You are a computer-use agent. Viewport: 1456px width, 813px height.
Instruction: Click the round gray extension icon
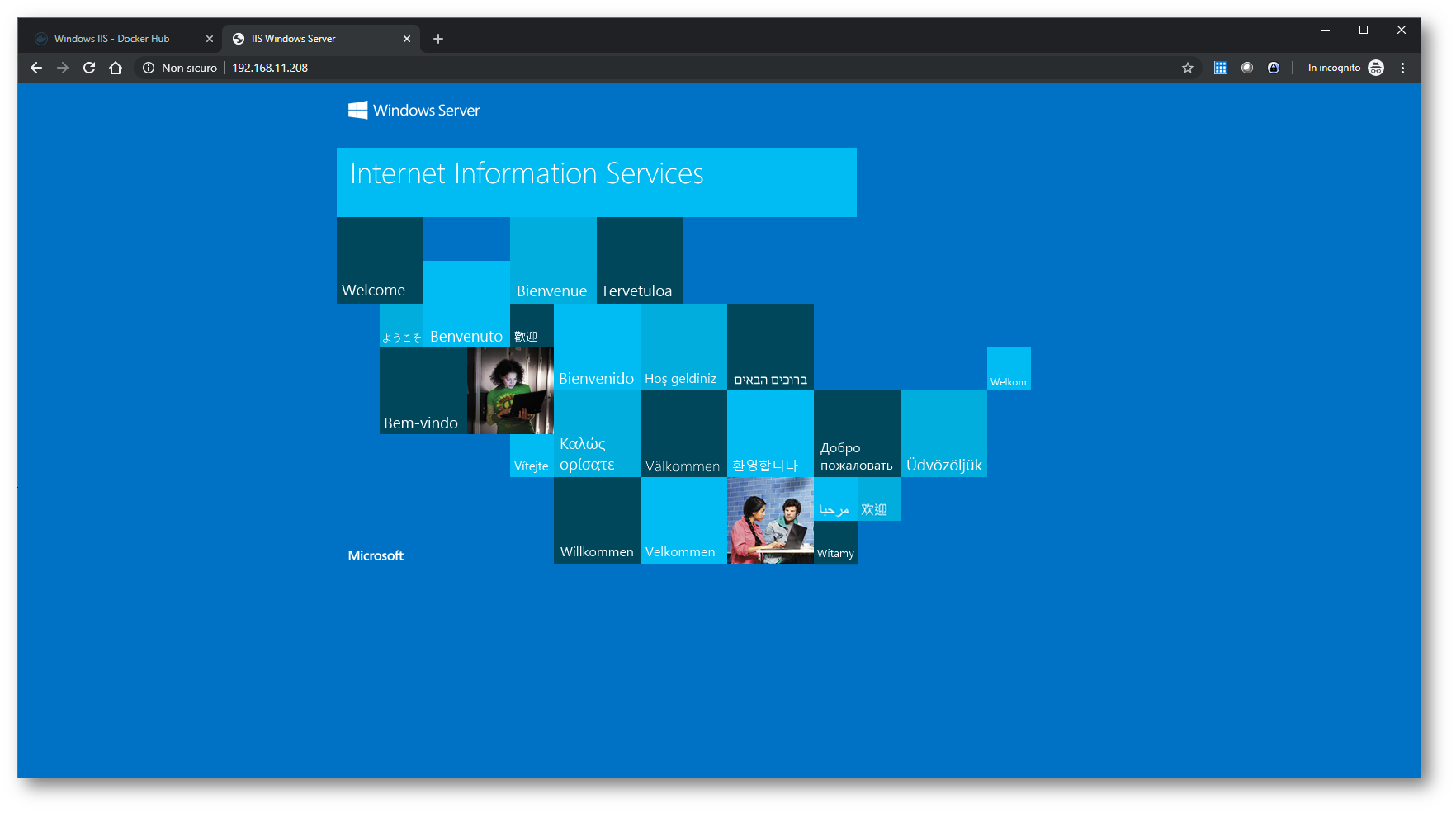coord(1247,68)
